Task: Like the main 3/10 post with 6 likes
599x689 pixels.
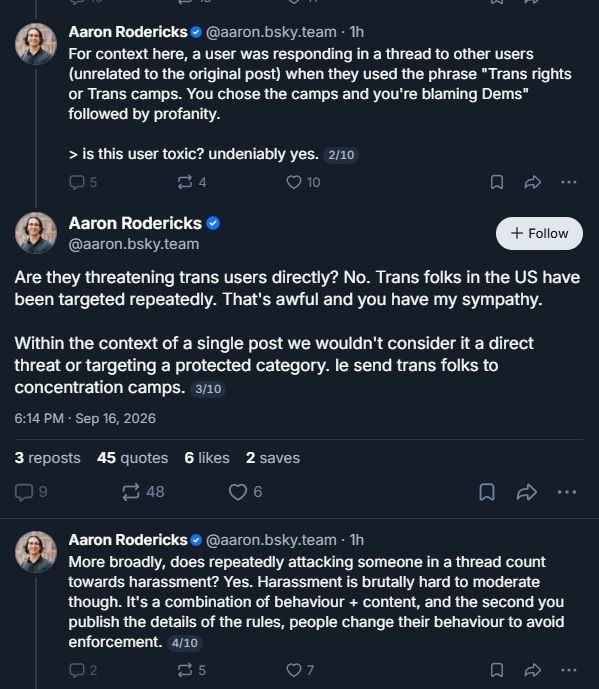Action: (245, 492)
